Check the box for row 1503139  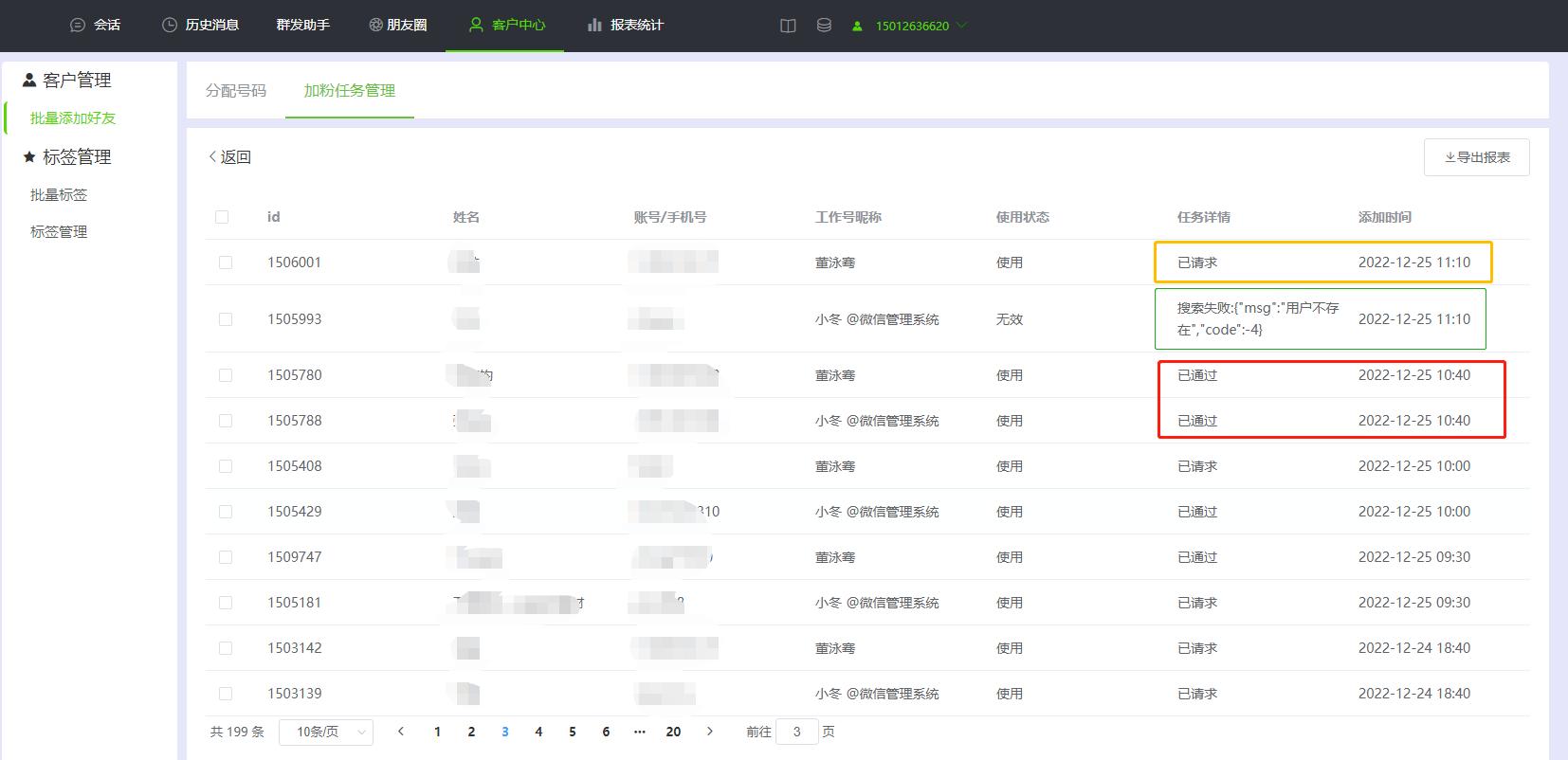click(x=226, y=694)
